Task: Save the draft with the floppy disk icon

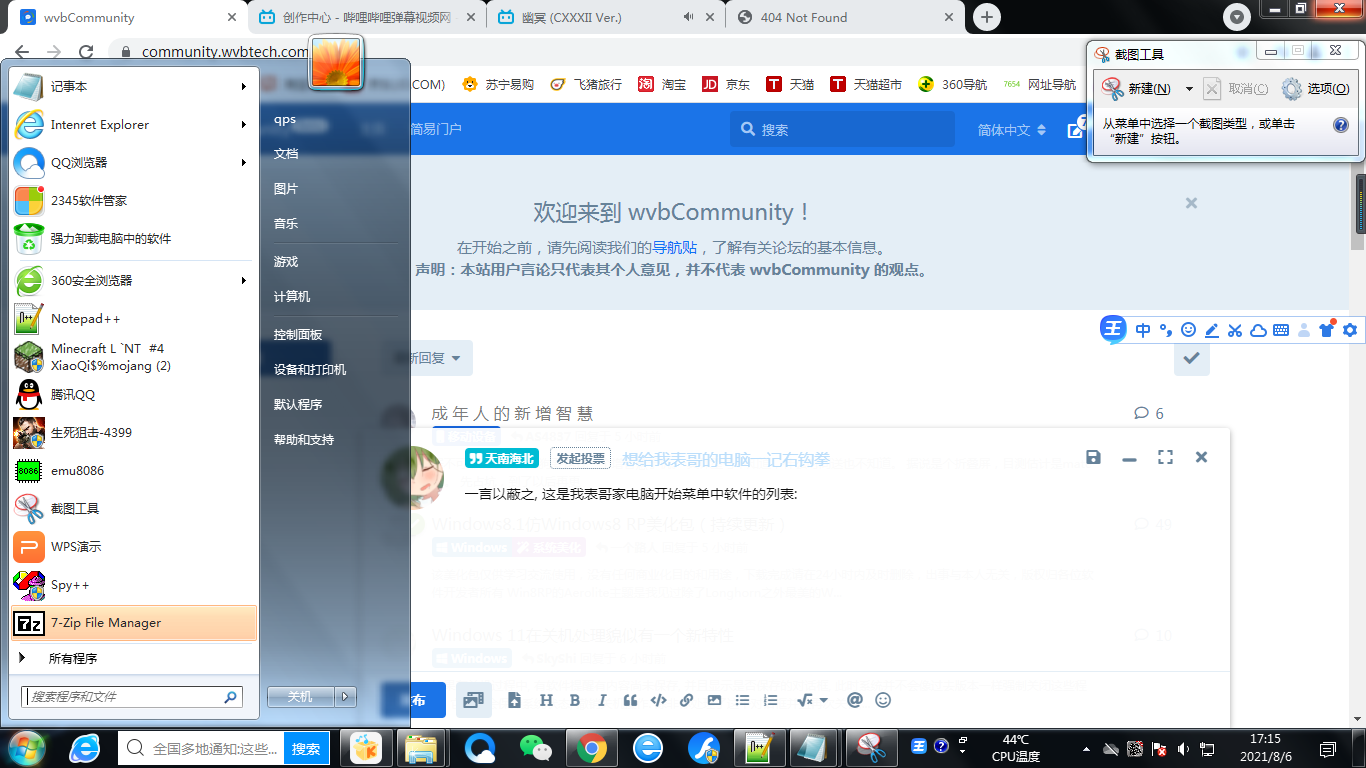Action: click(1093, 457)
